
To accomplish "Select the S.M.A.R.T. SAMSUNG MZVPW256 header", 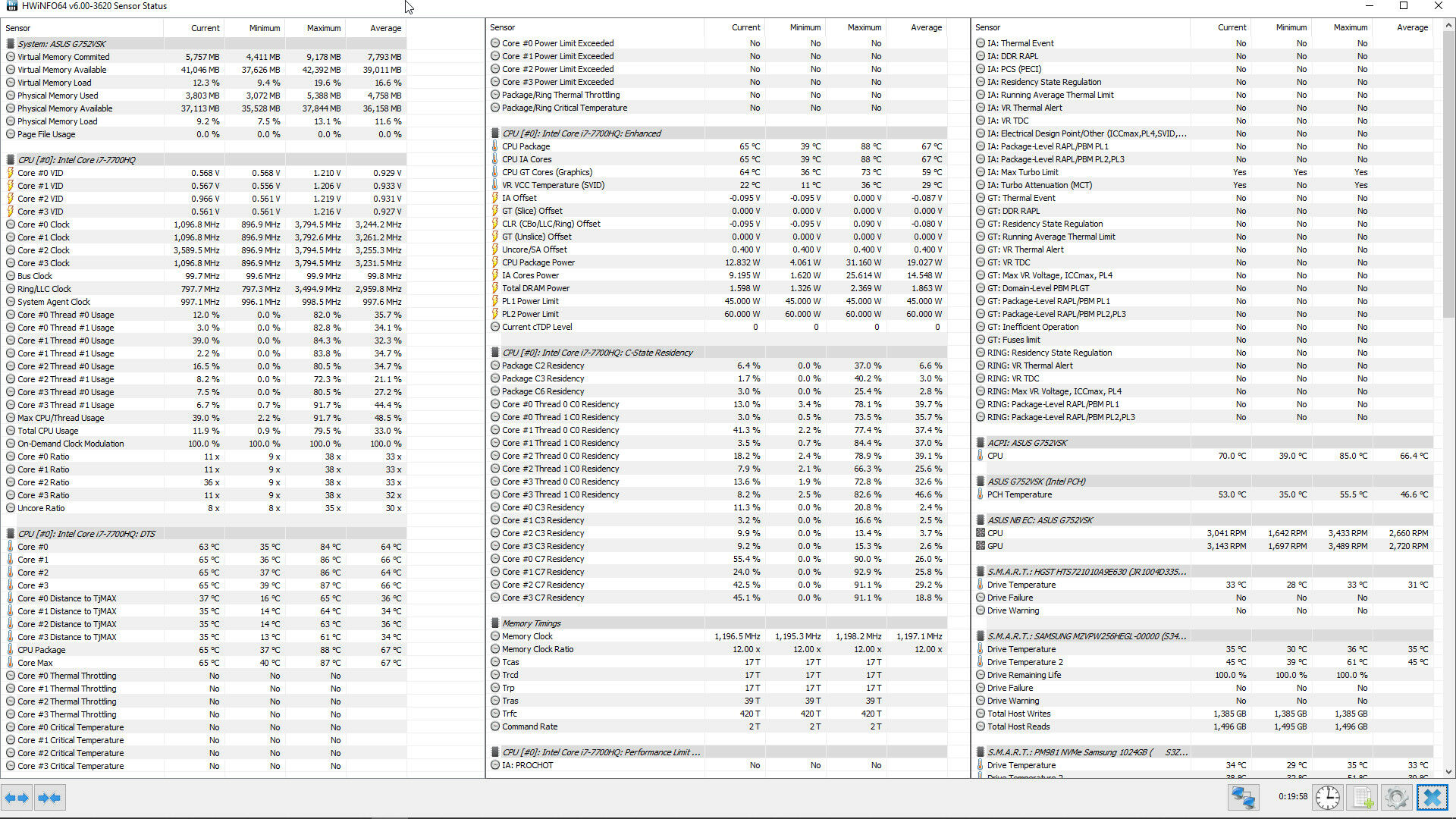I will (x=1203, y=636).
